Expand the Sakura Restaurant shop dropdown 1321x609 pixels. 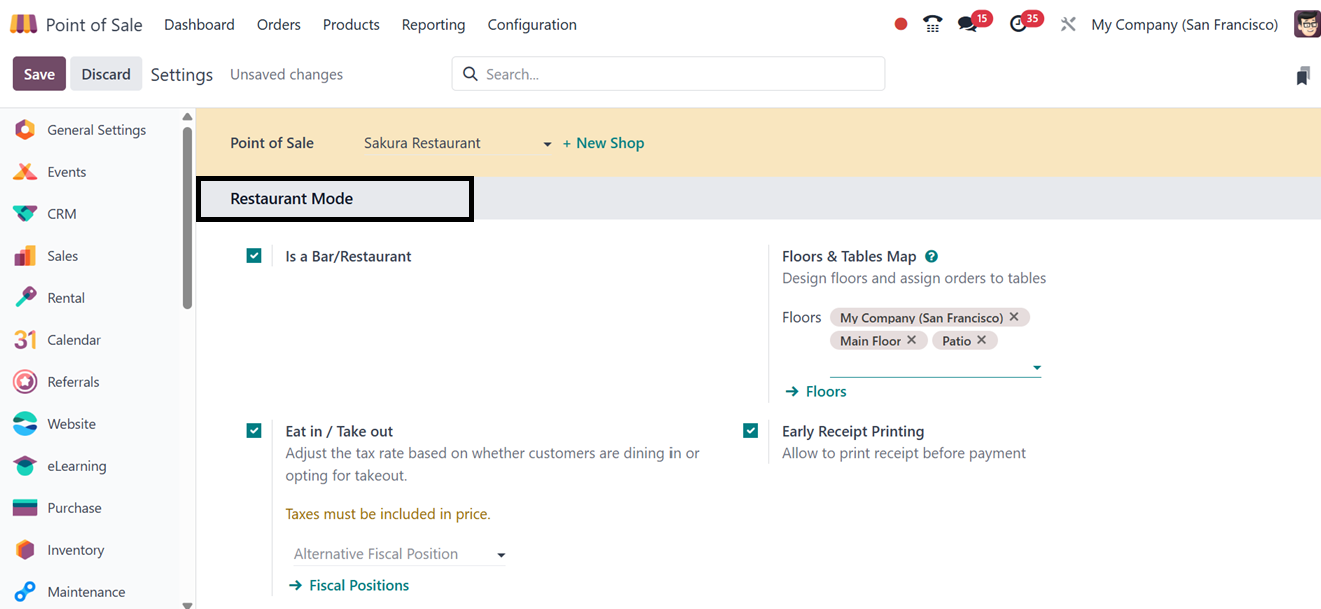[547, 144]
